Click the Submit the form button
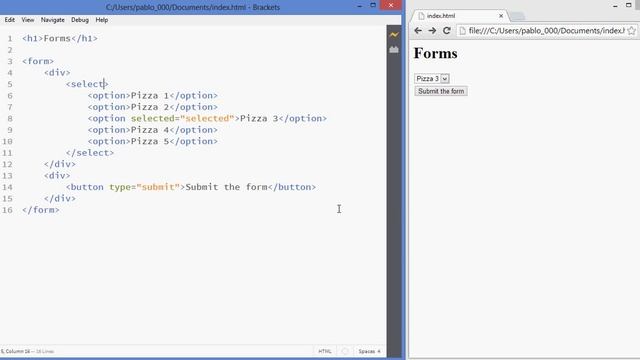Screen dimensions: 640x360 point(441,91)
